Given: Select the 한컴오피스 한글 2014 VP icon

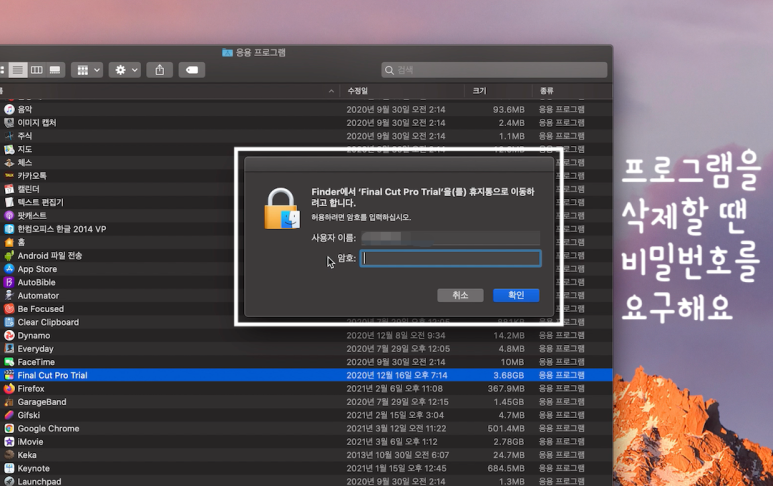Looking at the screenshot, I should pyautogui.click(x=9, y=229).
